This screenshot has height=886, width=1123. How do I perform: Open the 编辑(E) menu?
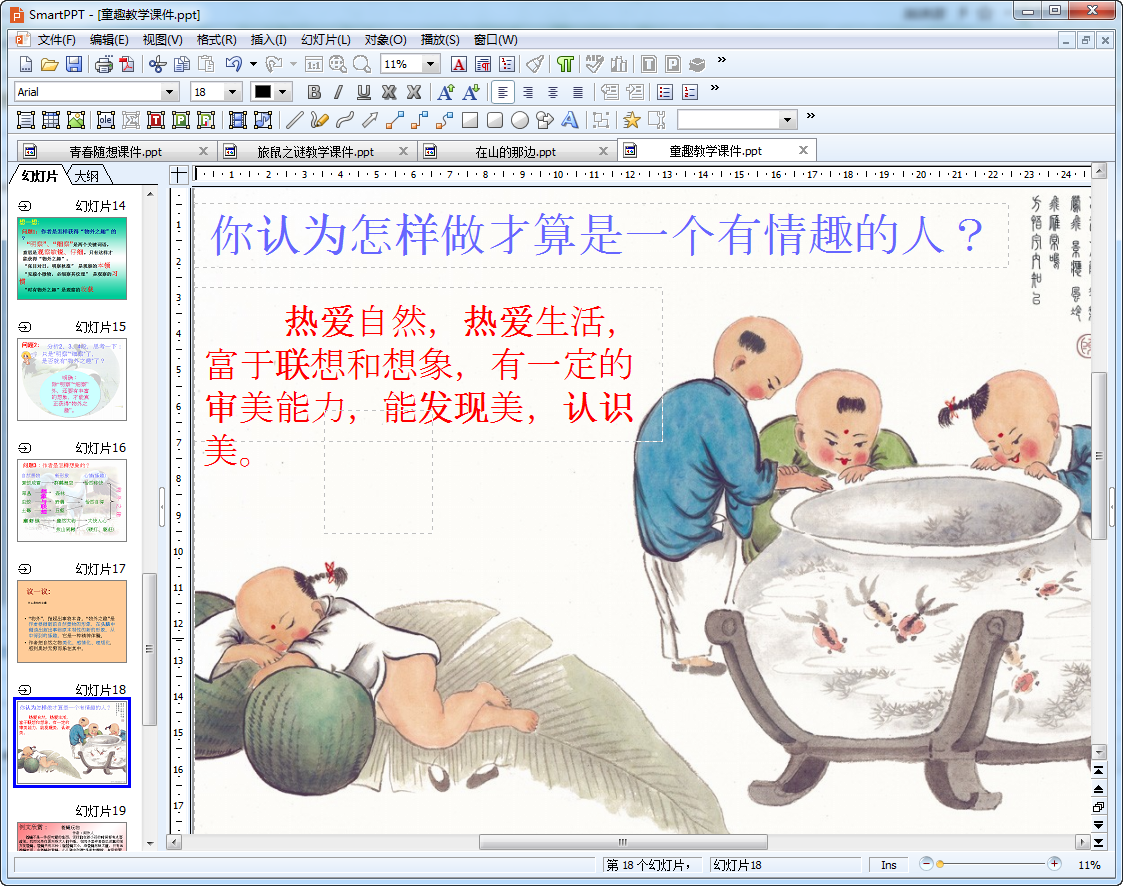(x=109, y=40)
